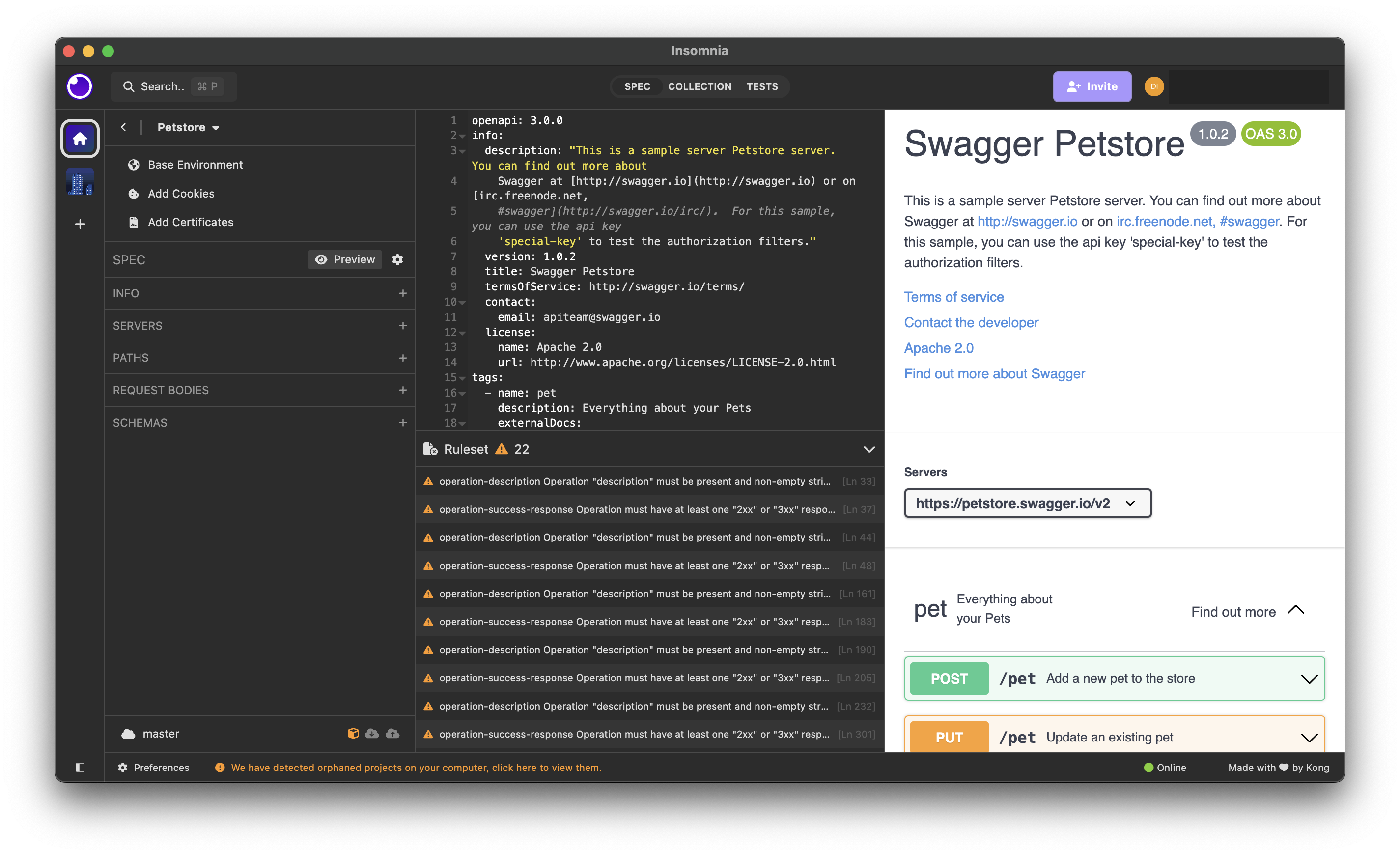The width and height of the screenshot is (1400, 855).
Task: Open the Petstore project dropdown
Action: (189, 127)
